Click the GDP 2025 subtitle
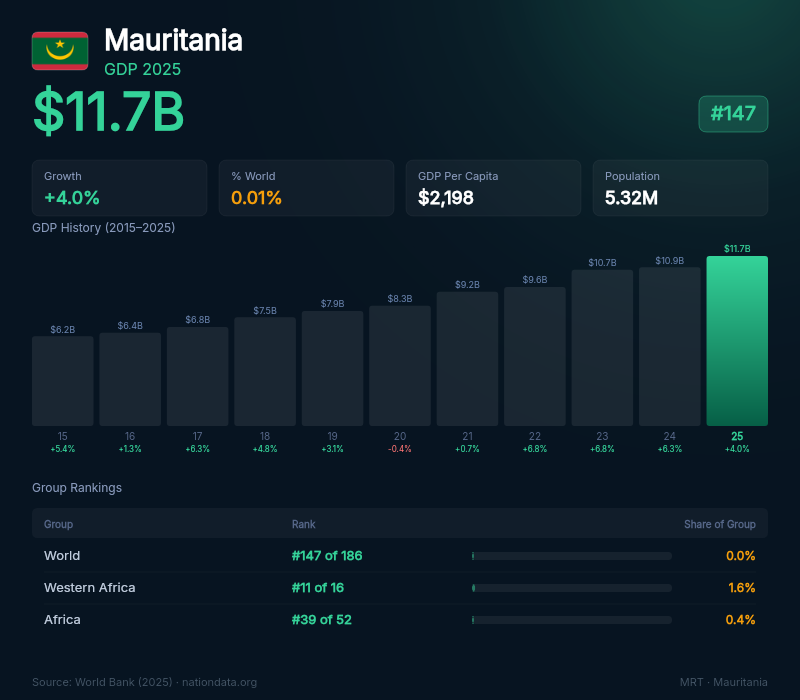The height and width of the screenshot is (700, 800). [142, 69]
